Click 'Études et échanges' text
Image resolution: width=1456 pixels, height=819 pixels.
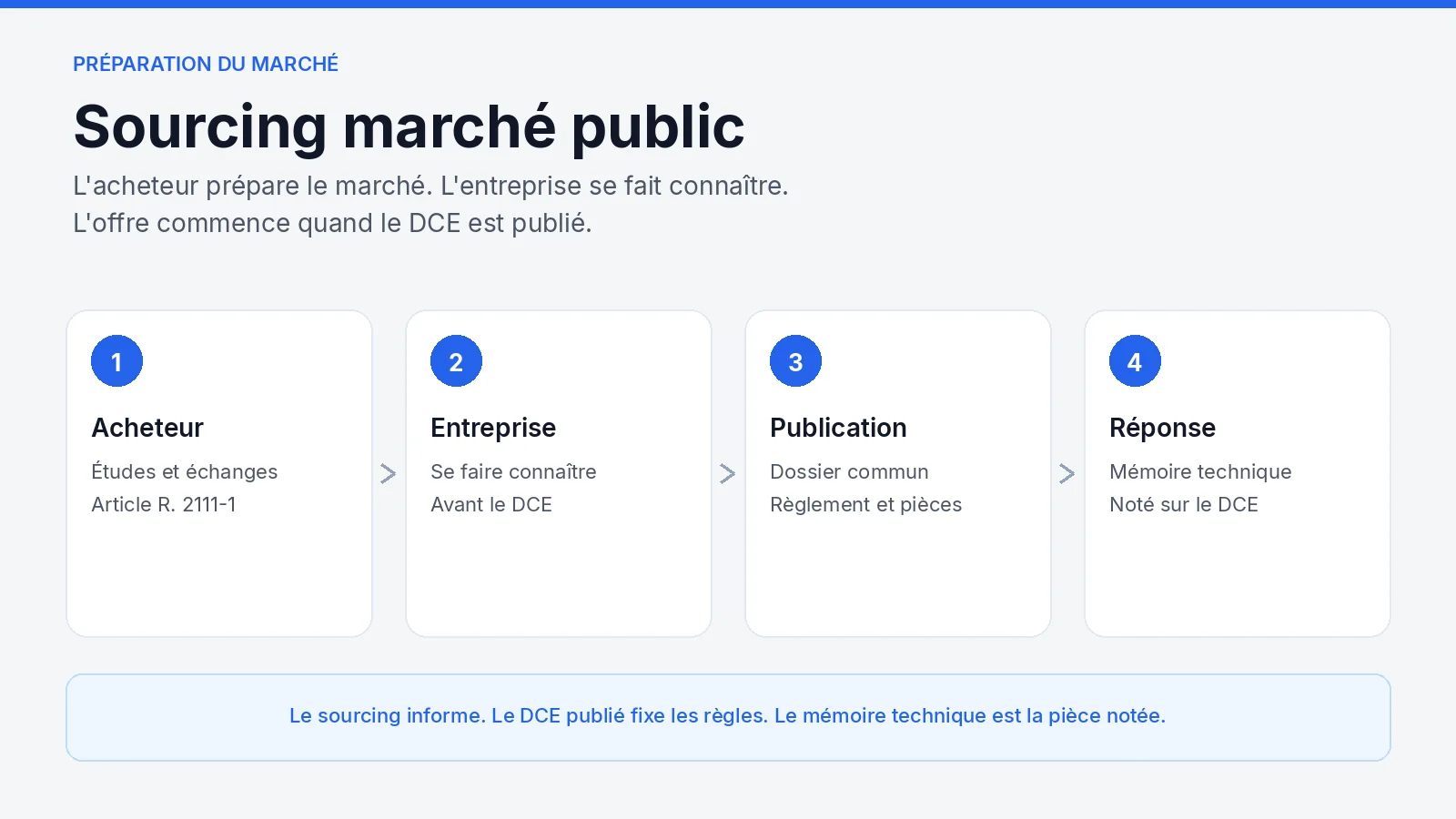[185, 471]
